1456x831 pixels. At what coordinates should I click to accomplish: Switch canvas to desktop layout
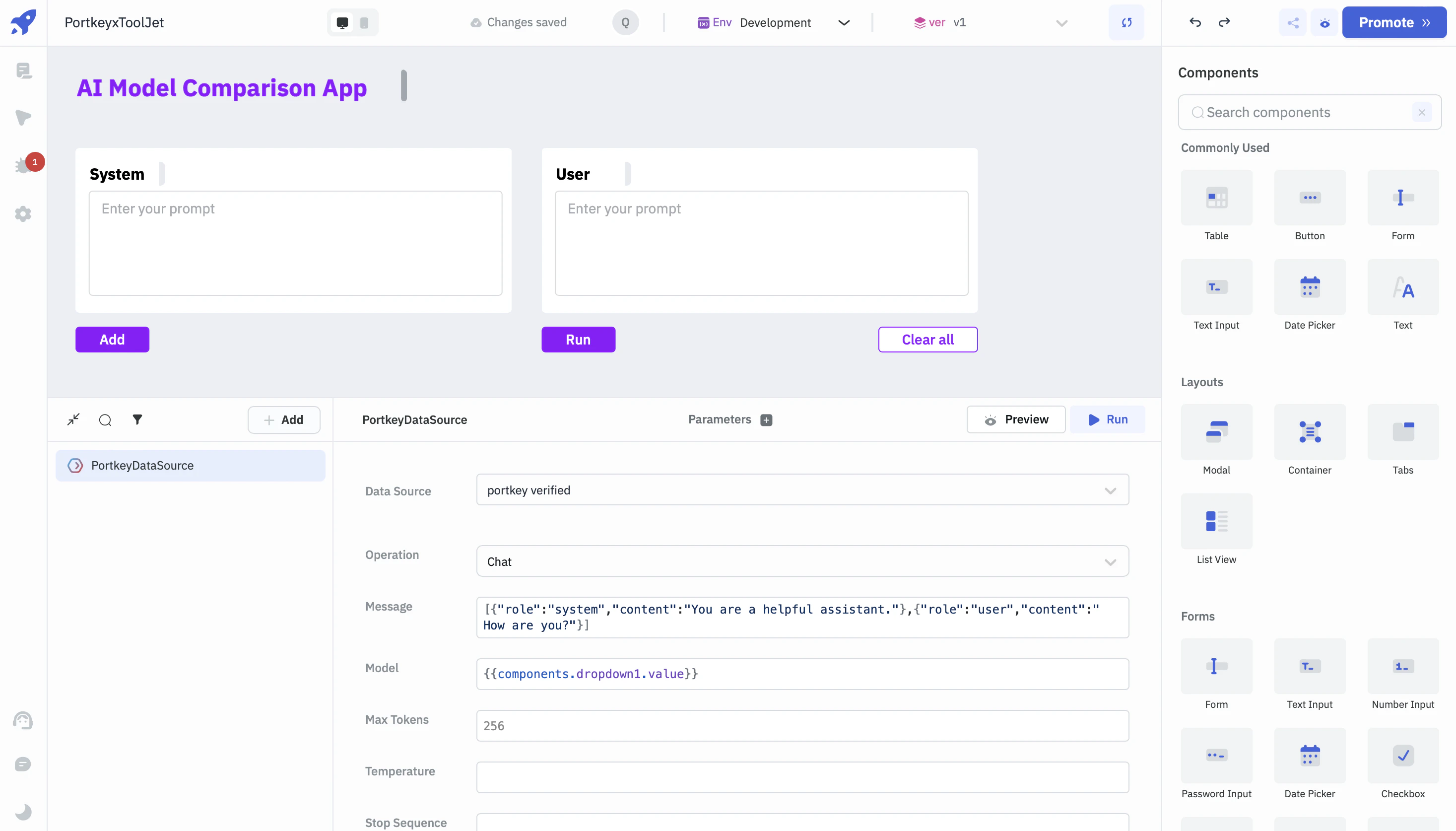click(x=342, y=23)
